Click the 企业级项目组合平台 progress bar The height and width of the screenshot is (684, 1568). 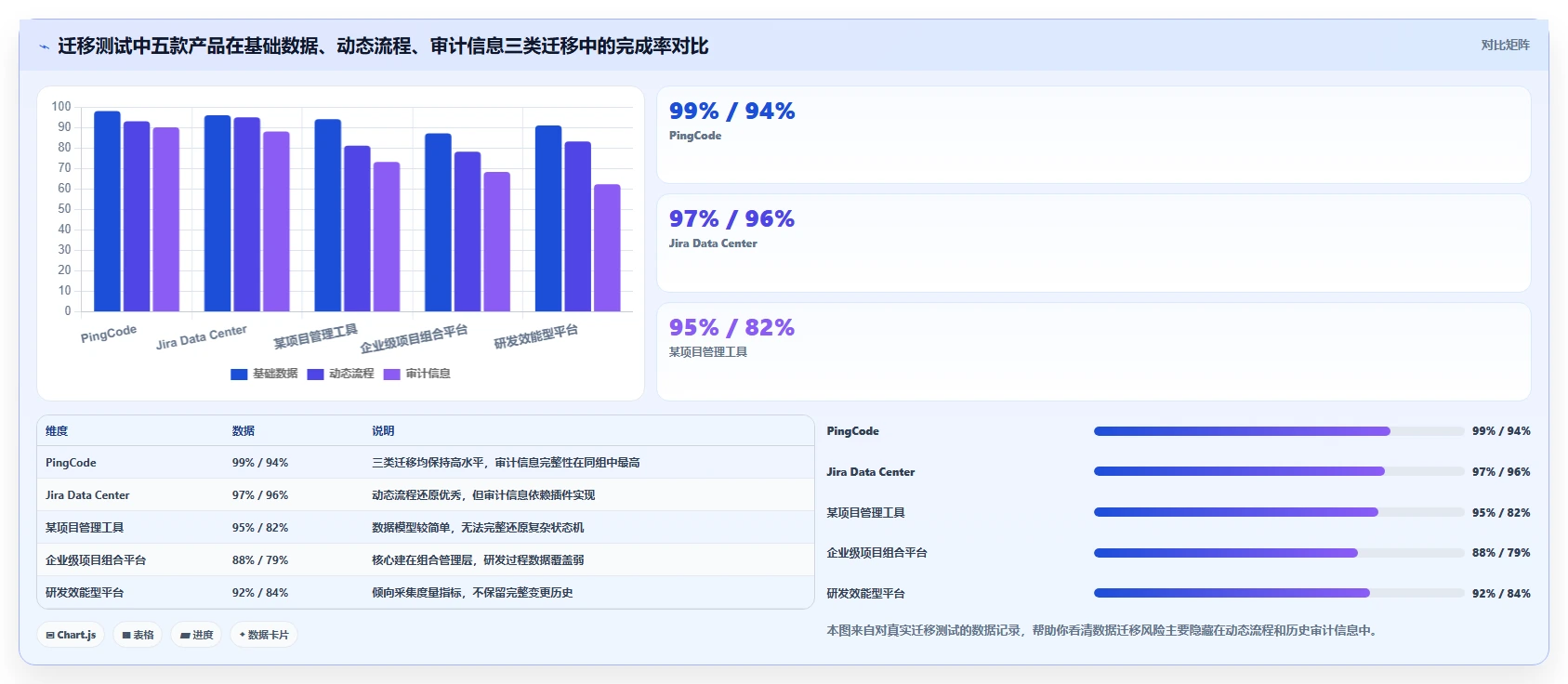point(1279,553)
